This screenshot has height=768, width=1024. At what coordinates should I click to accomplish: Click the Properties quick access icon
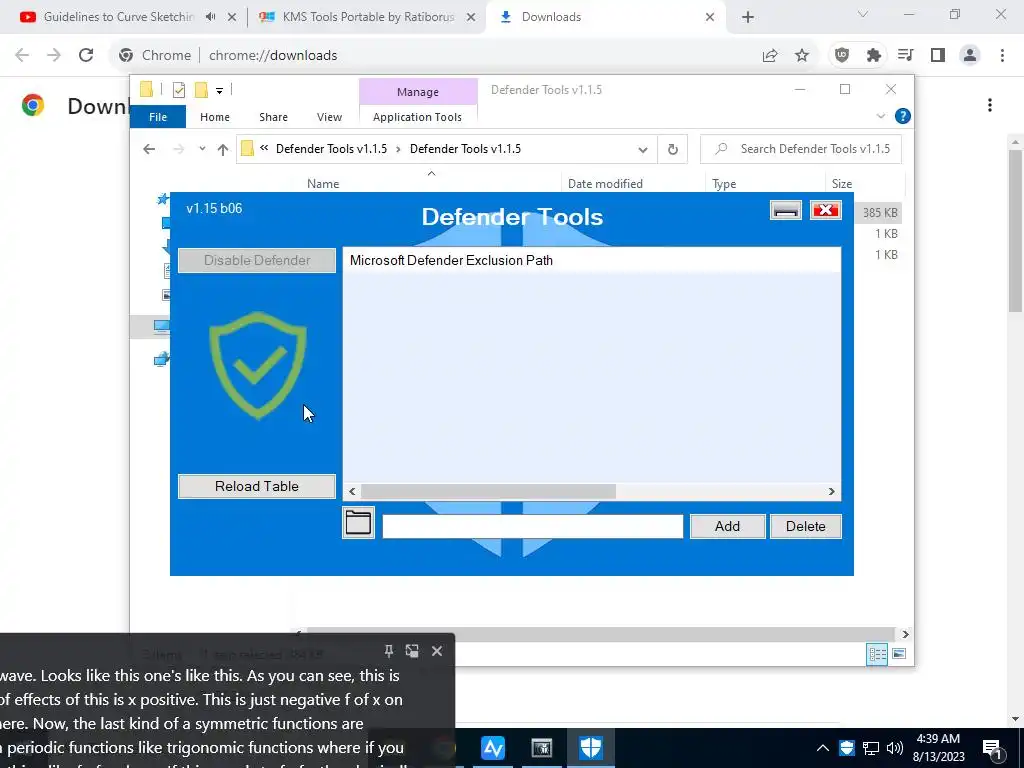pyautogui.click(x=178, y=90)
